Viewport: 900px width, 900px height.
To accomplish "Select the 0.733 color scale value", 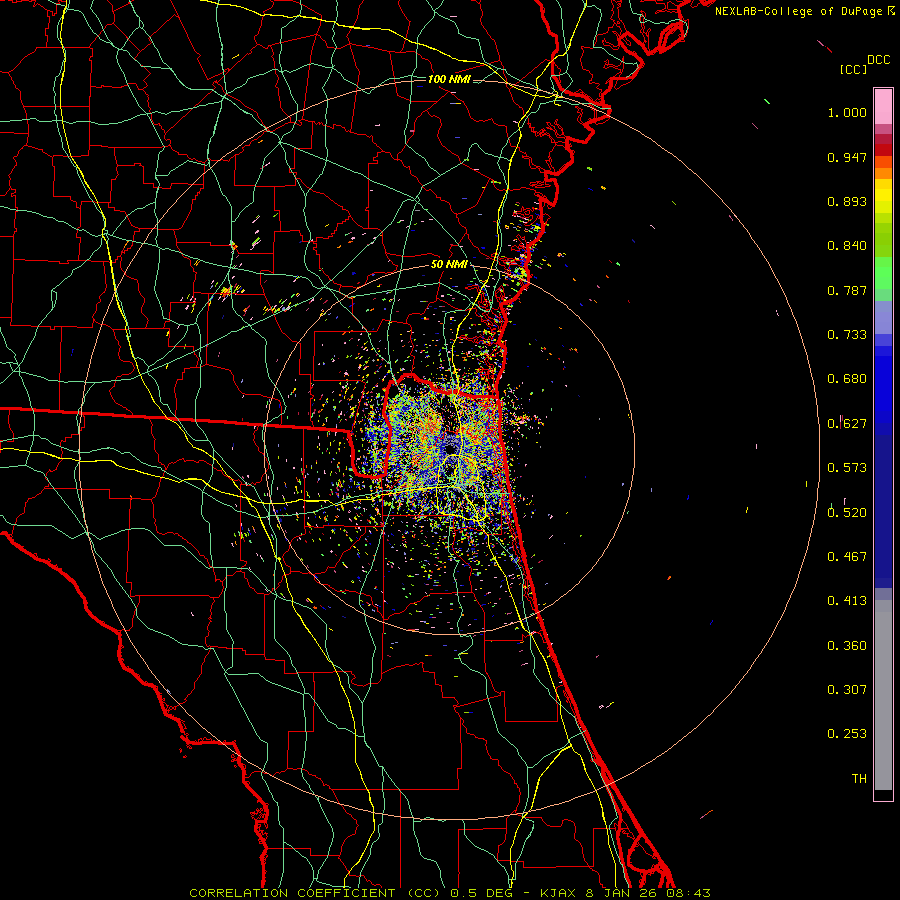I will tap(847, 335).
